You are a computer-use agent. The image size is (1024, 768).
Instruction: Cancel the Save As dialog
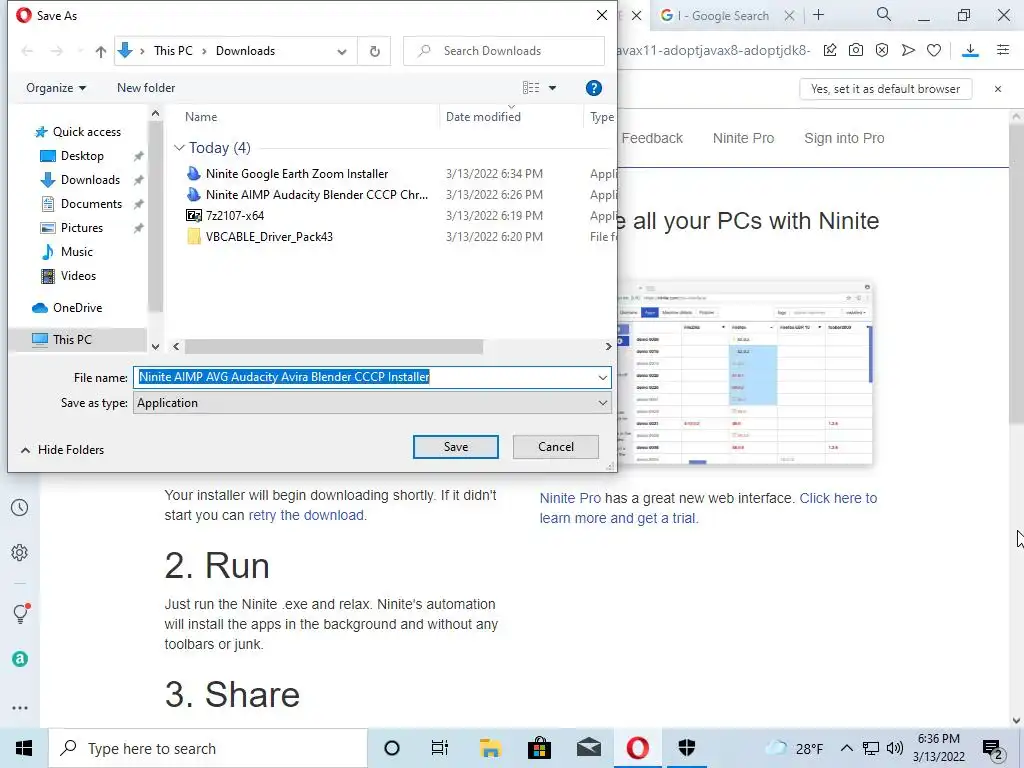(556, 447)
